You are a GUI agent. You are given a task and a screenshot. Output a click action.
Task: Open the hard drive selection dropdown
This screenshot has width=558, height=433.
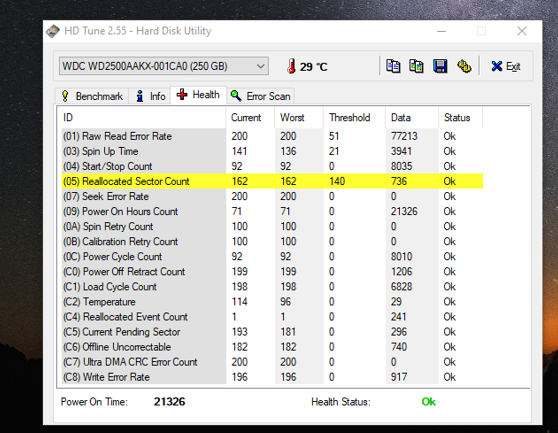[164, 66]
